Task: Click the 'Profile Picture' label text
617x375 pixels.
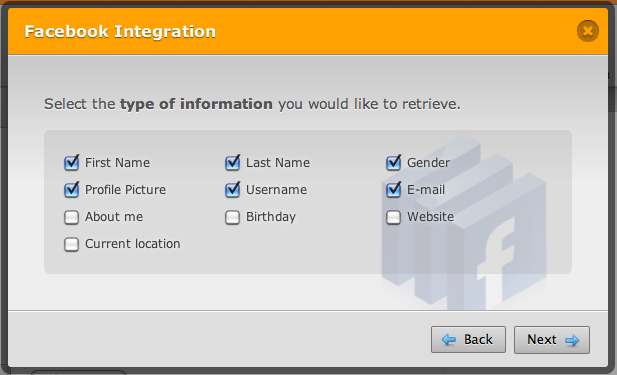Action: [x=126, y=190]
